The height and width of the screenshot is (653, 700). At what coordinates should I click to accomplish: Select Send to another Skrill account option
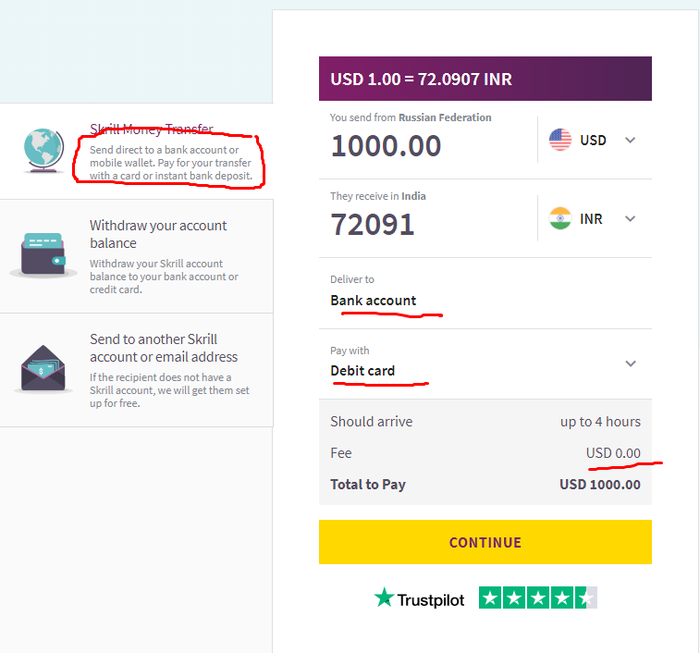164,348
